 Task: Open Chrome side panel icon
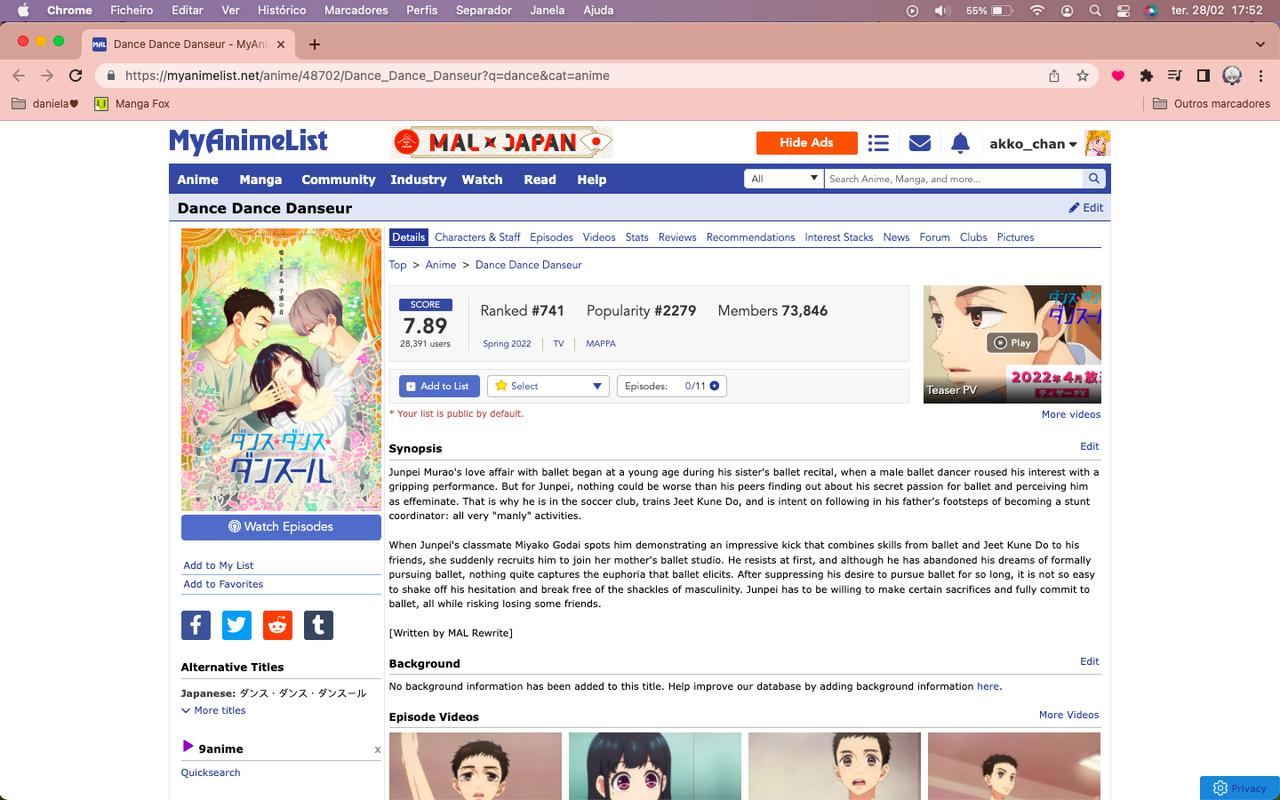[1203, 76]
